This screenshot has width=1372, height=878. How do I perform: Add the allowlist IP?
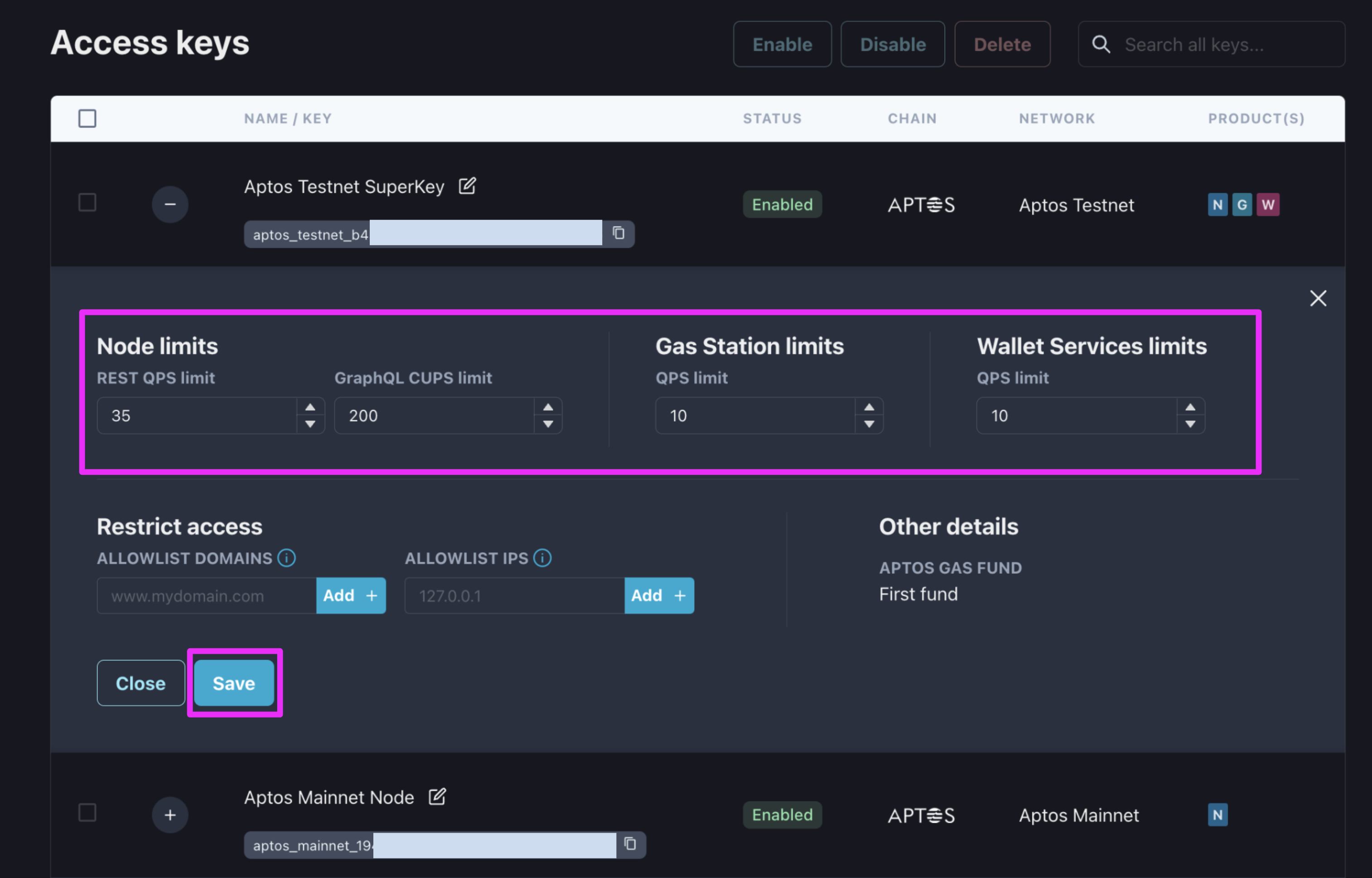click(x=659, y=595)
